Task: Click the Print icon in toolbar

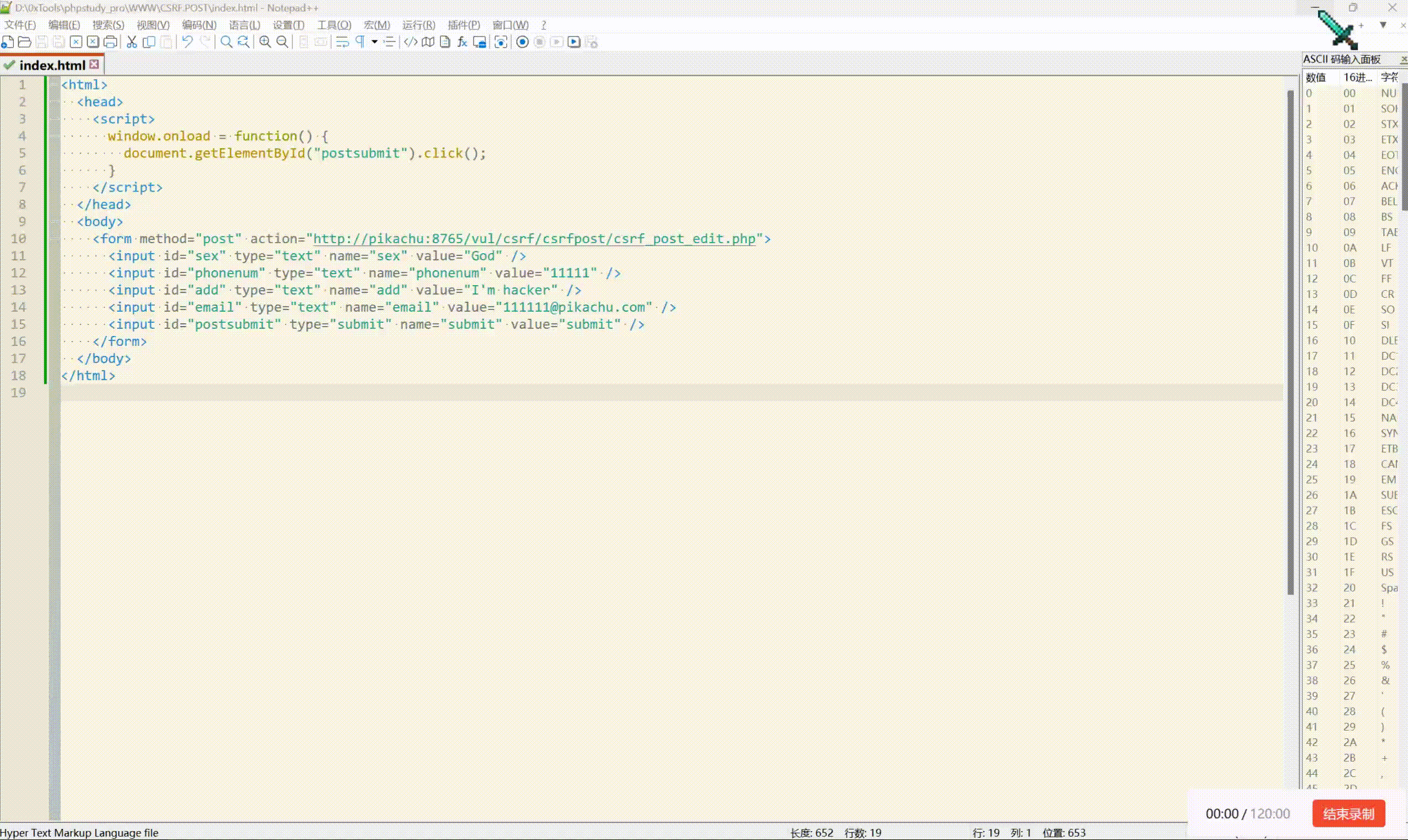Action: (x=111, y=42)
